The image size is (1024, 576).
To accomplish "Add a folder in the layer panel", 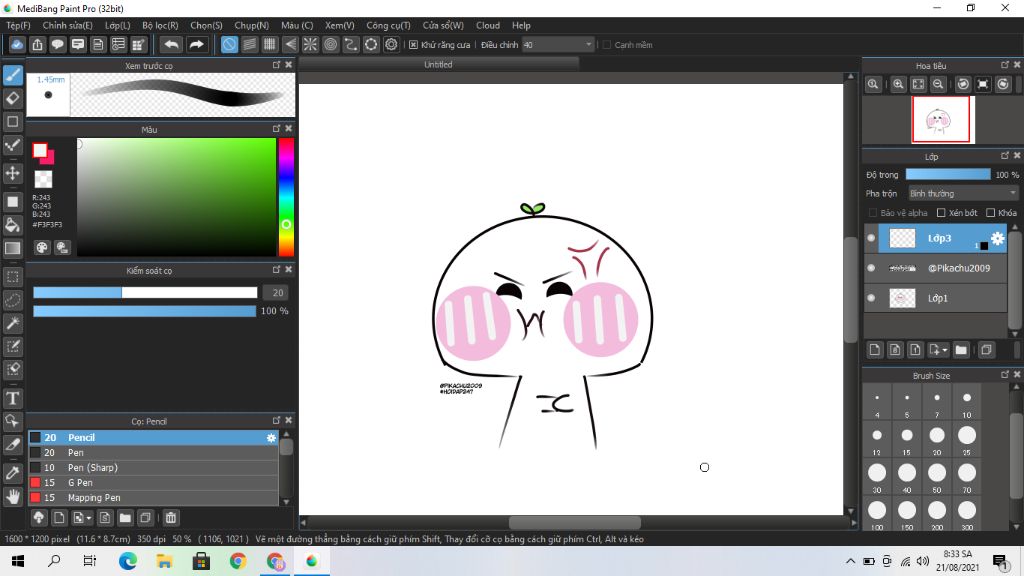I will [x=961, y=350].
